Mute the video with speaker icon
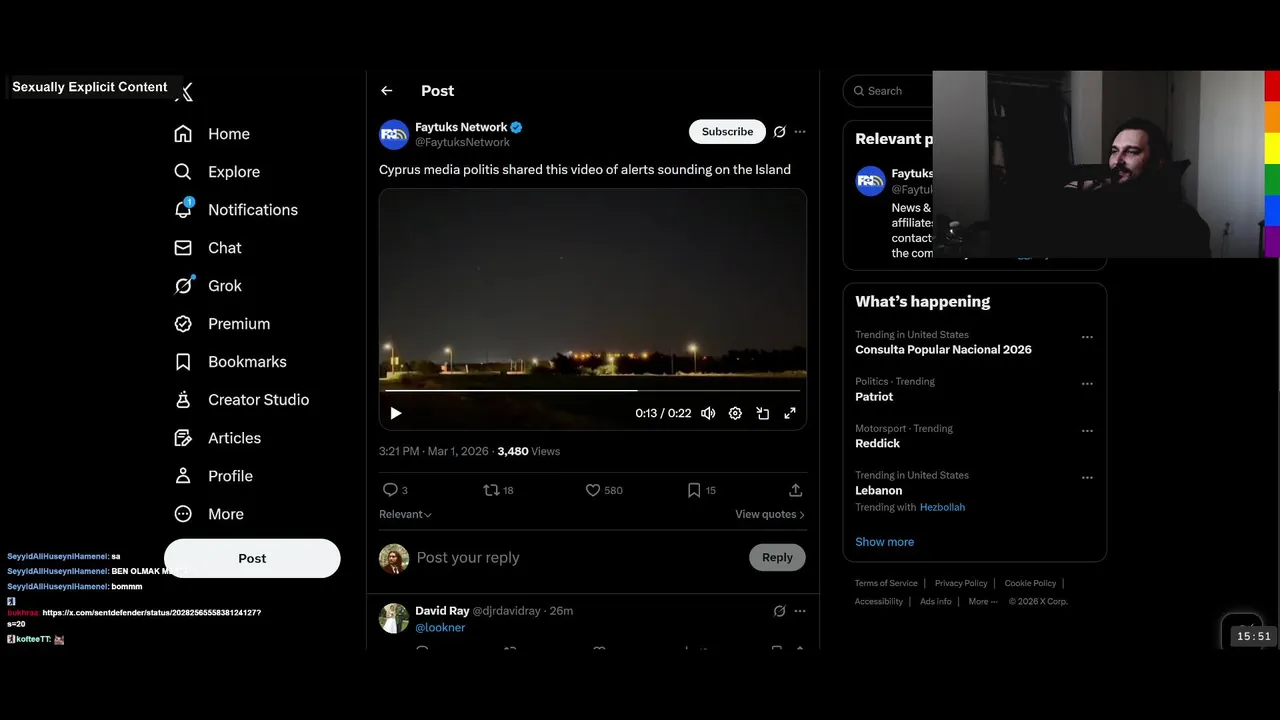 tap(708, 413)
